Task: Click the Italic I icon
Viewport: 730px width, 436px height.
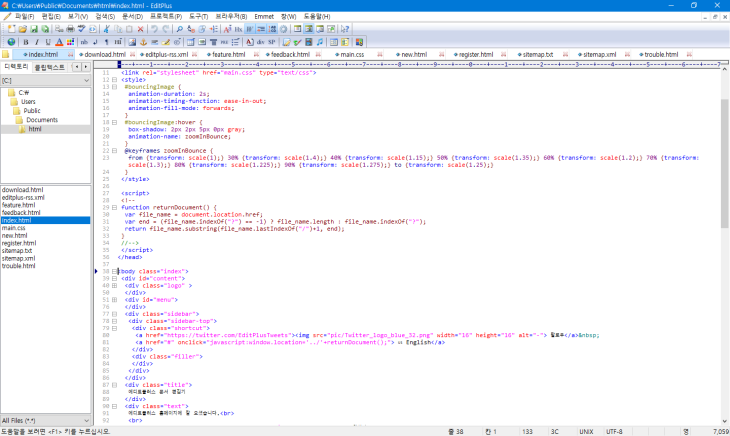Action: pos(36,42)
